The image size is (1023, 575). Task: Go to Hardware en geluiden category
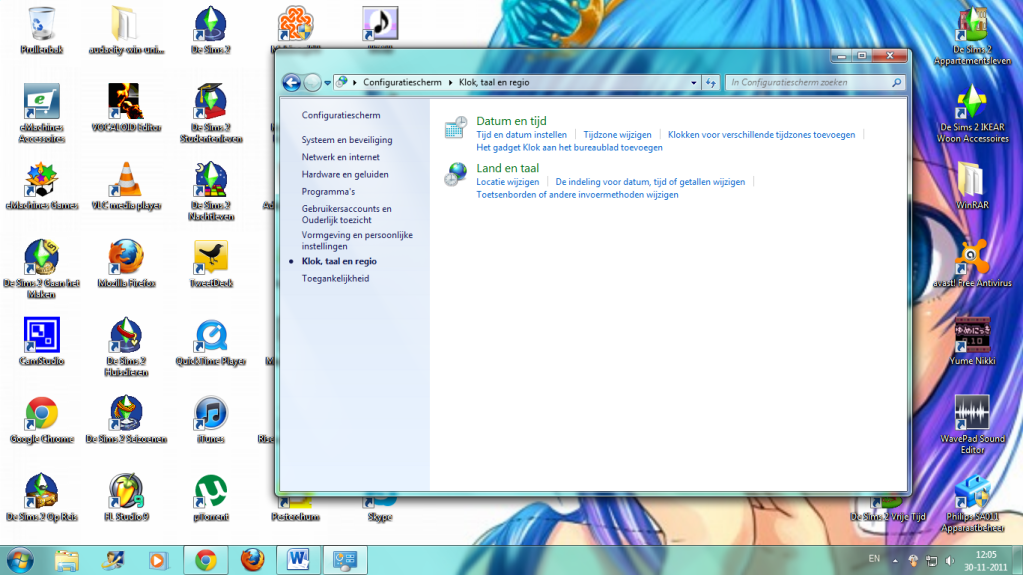[345, 174]
